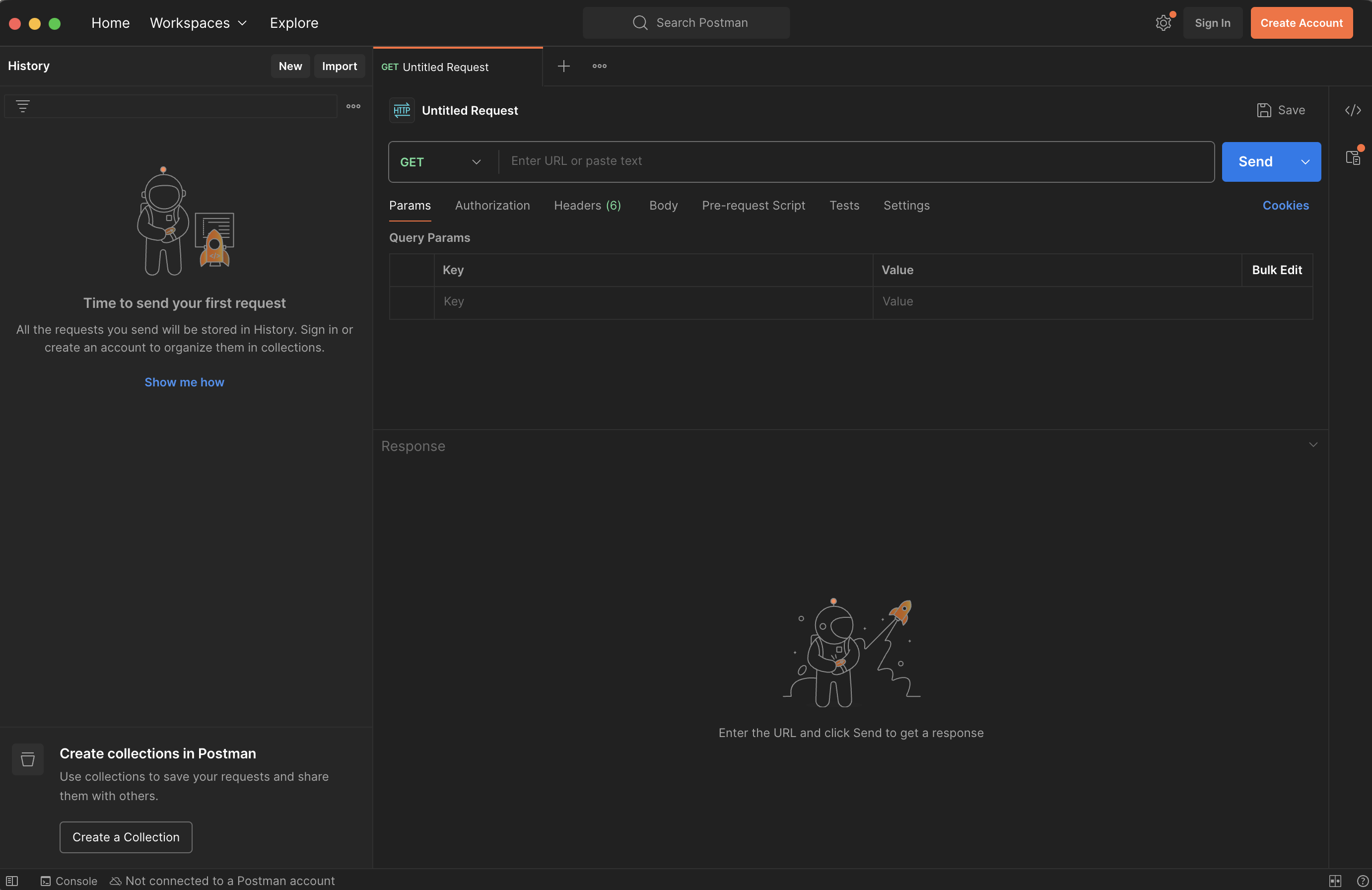Toggle sidebar visibility in status bar
The height and width of the screenshot is (890, 1372).
click(12, 881)
